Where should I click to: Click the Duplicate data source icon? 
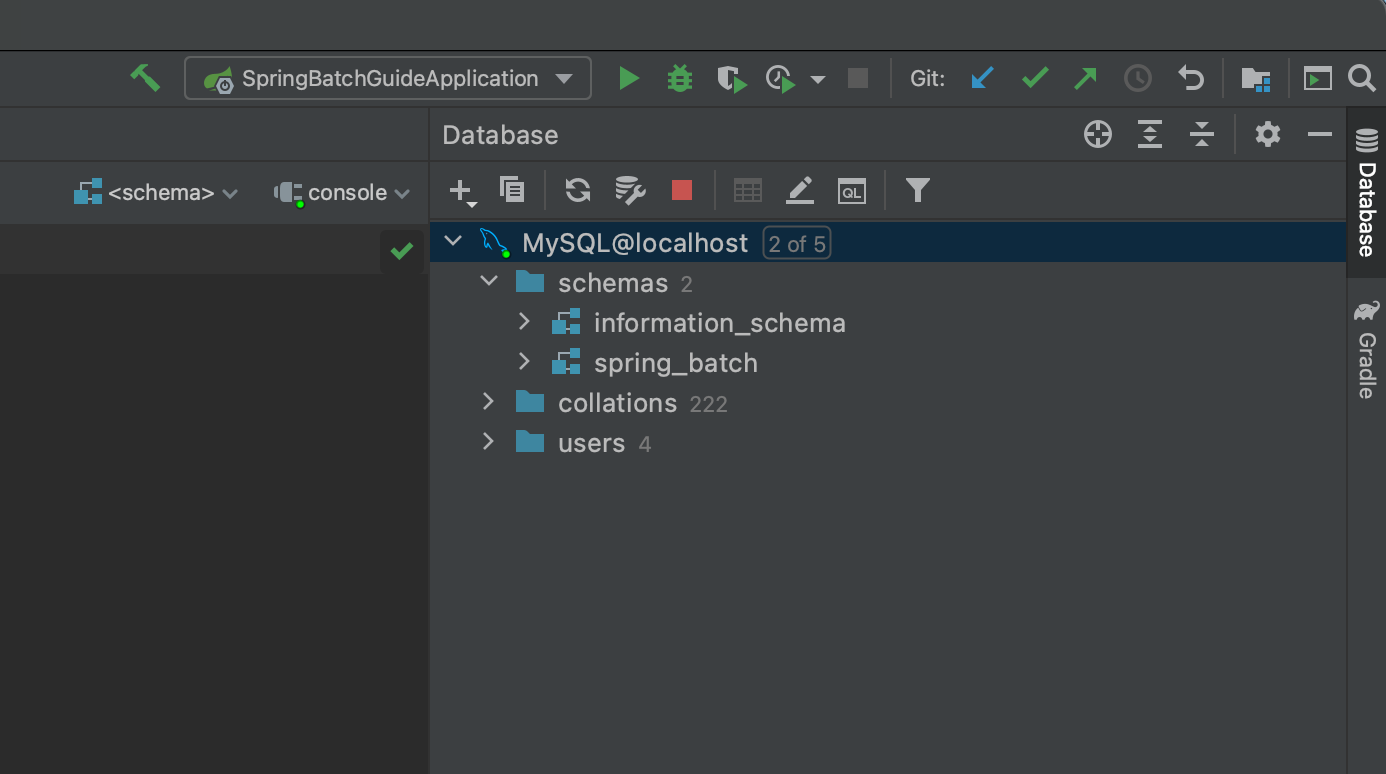(512, 189)
